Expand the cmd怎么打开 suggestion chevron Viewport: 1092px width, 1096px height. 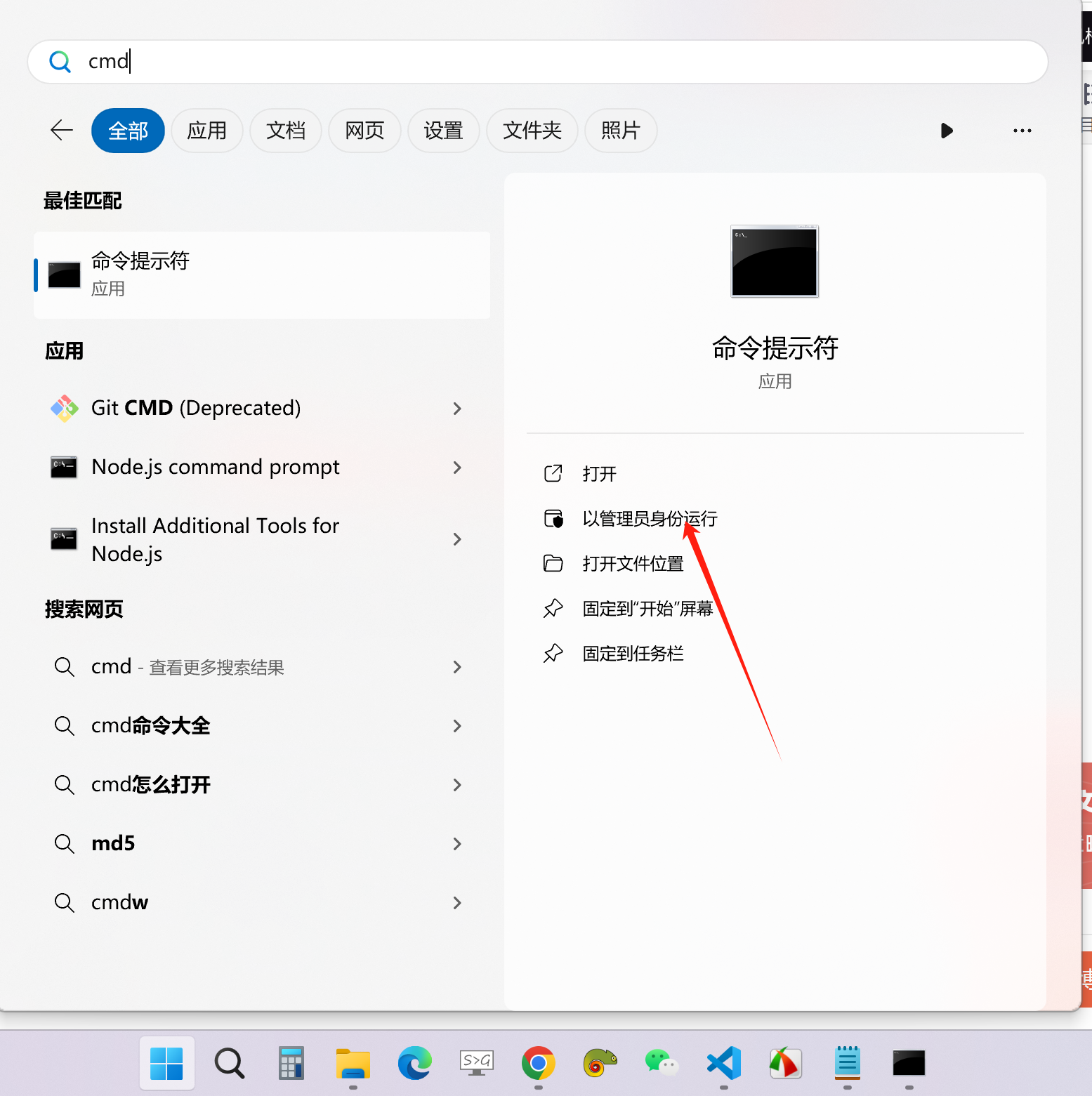coord(457,784)
